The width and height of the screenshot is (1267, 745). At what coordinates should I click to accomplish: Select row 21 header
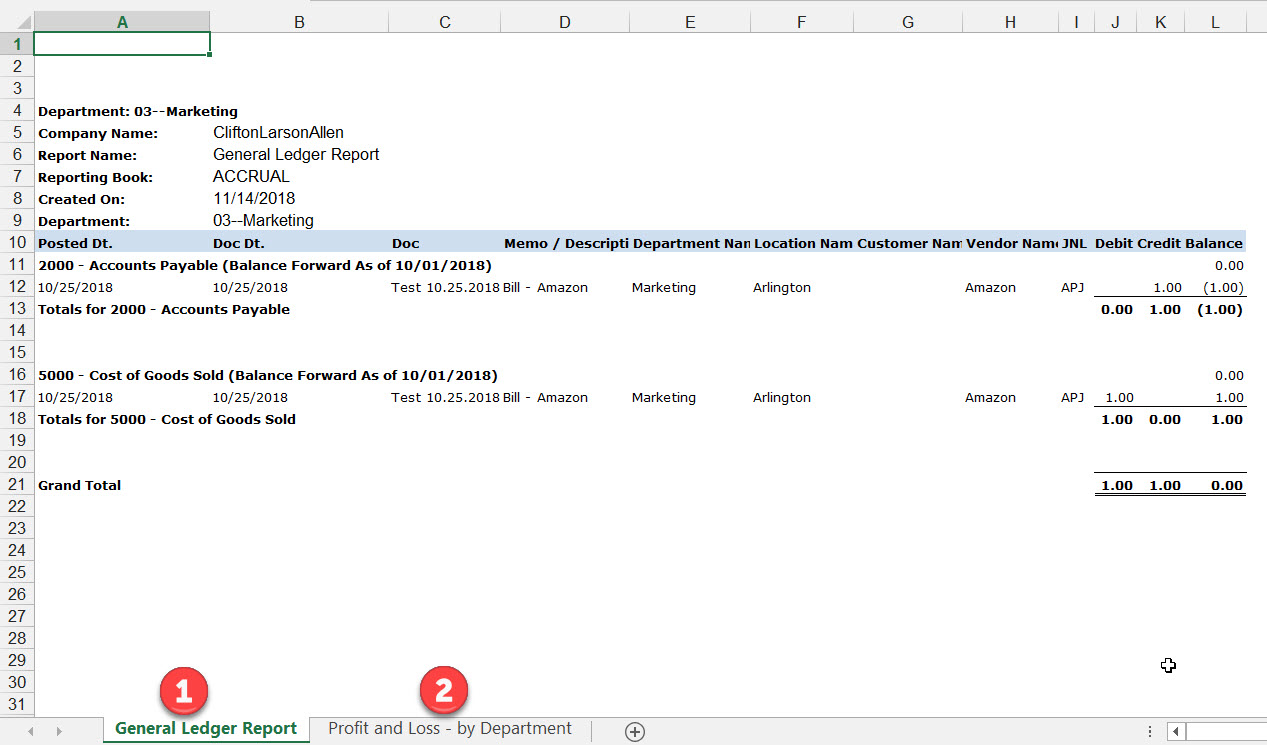(16, 485)
